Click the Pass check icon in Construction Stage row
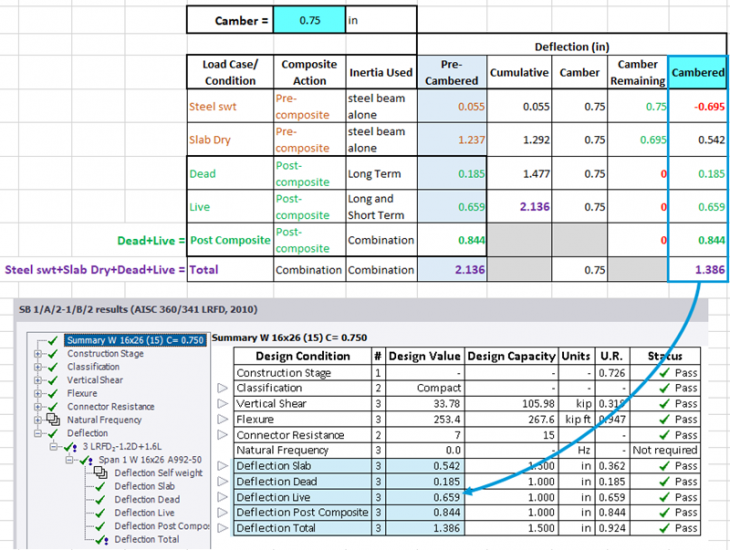The width and height of the screenshot is (730, 550). point(664,373)
